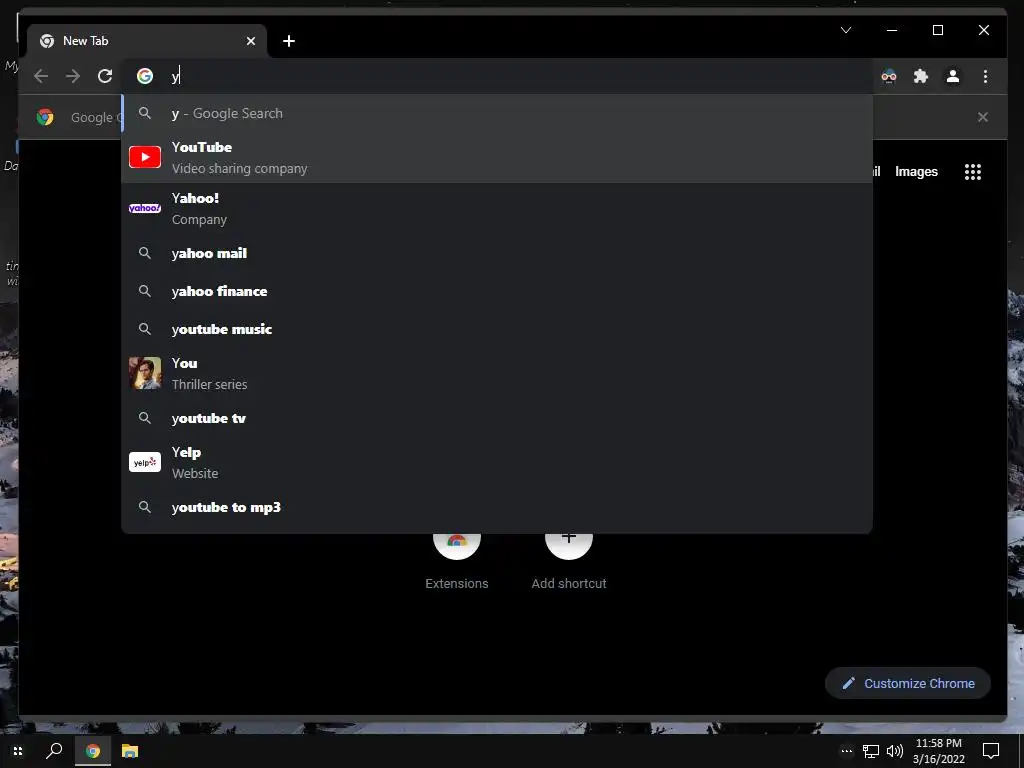Open the Chrome three-dot menu
Image resolution: width=1024 pixels, height=768 pixels.
pyautogui.click(x=985, y=76)
